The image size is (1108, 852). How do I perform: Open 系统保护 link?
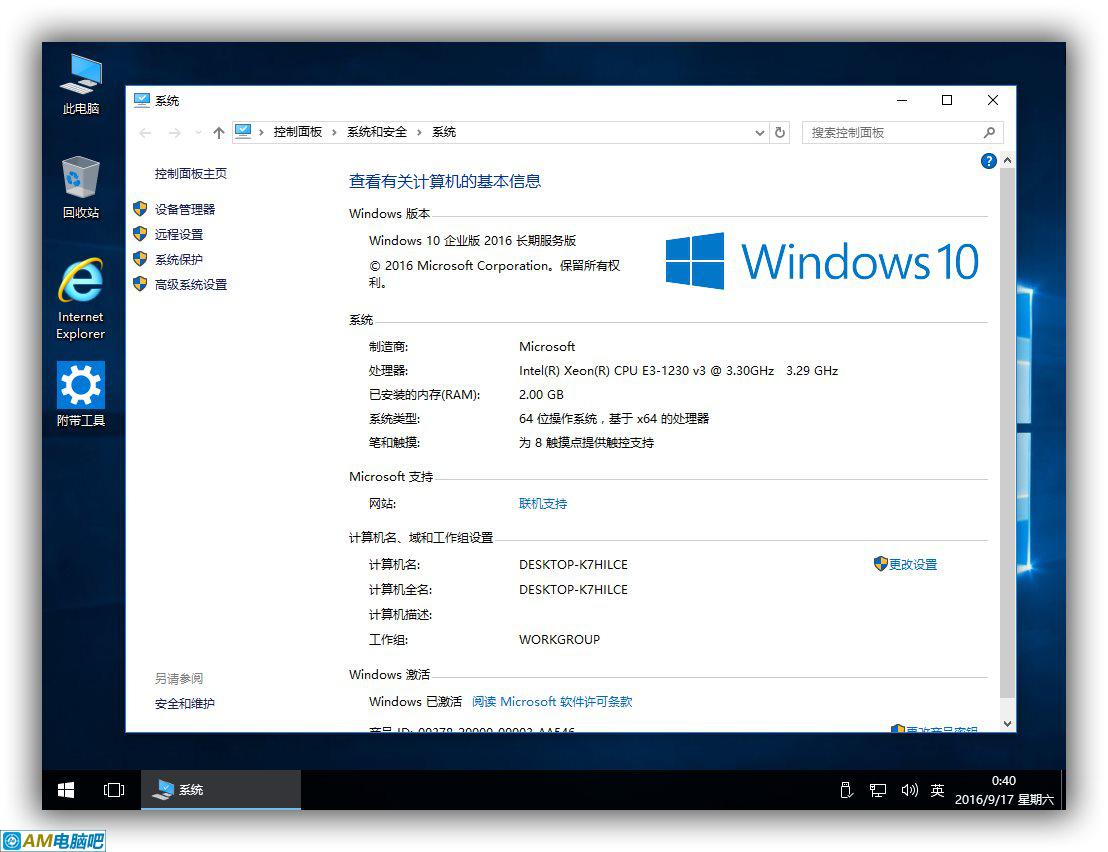pyautogui.click(x=179, y=260)
